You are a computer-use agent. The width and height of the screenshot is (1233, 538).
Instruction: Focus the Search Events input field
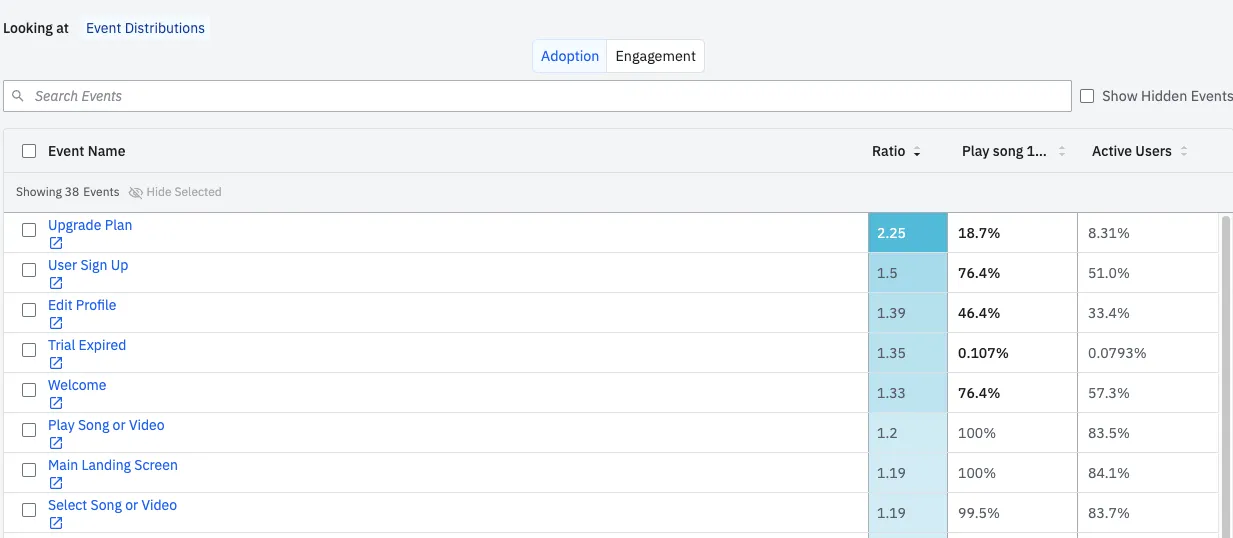[x=537, y=96]
